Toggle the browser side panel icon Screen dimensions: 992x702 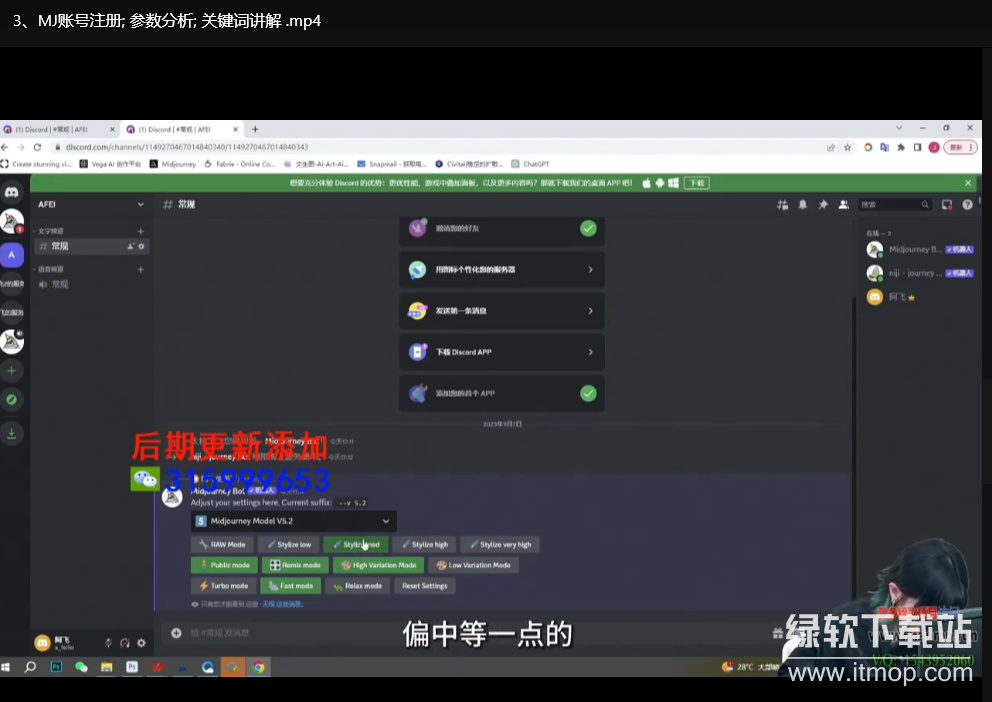pos(917,147)
